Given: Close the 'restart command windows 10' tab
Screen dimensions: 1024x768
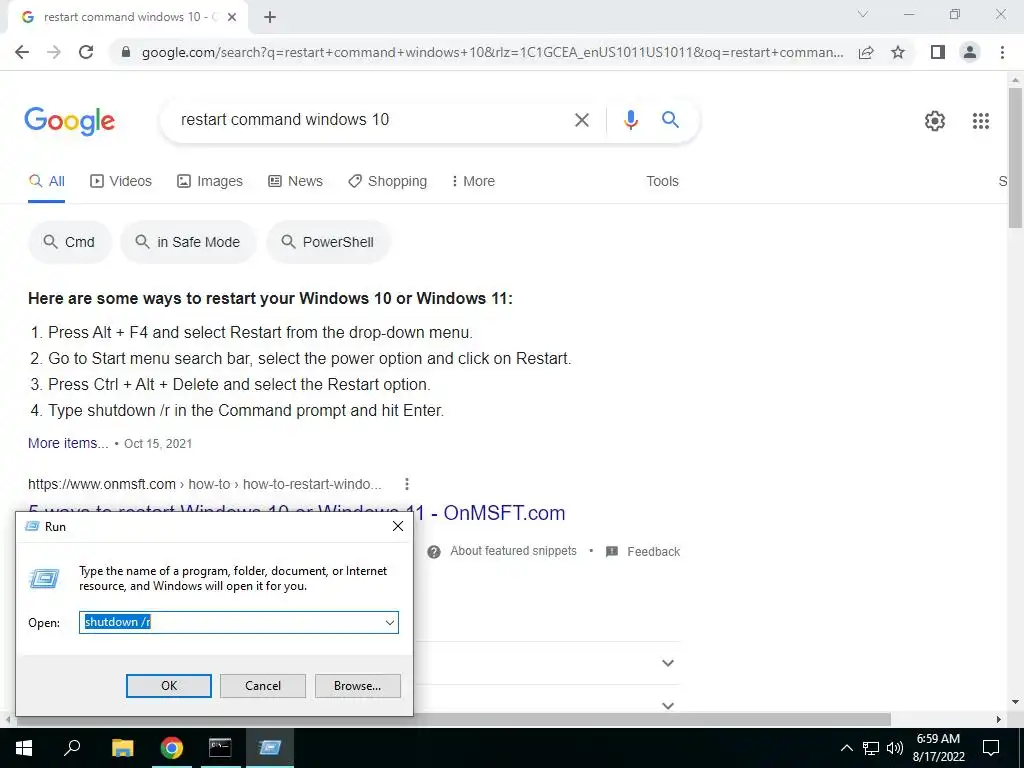Looking at the screenshot, I should (x=232, y=17).
